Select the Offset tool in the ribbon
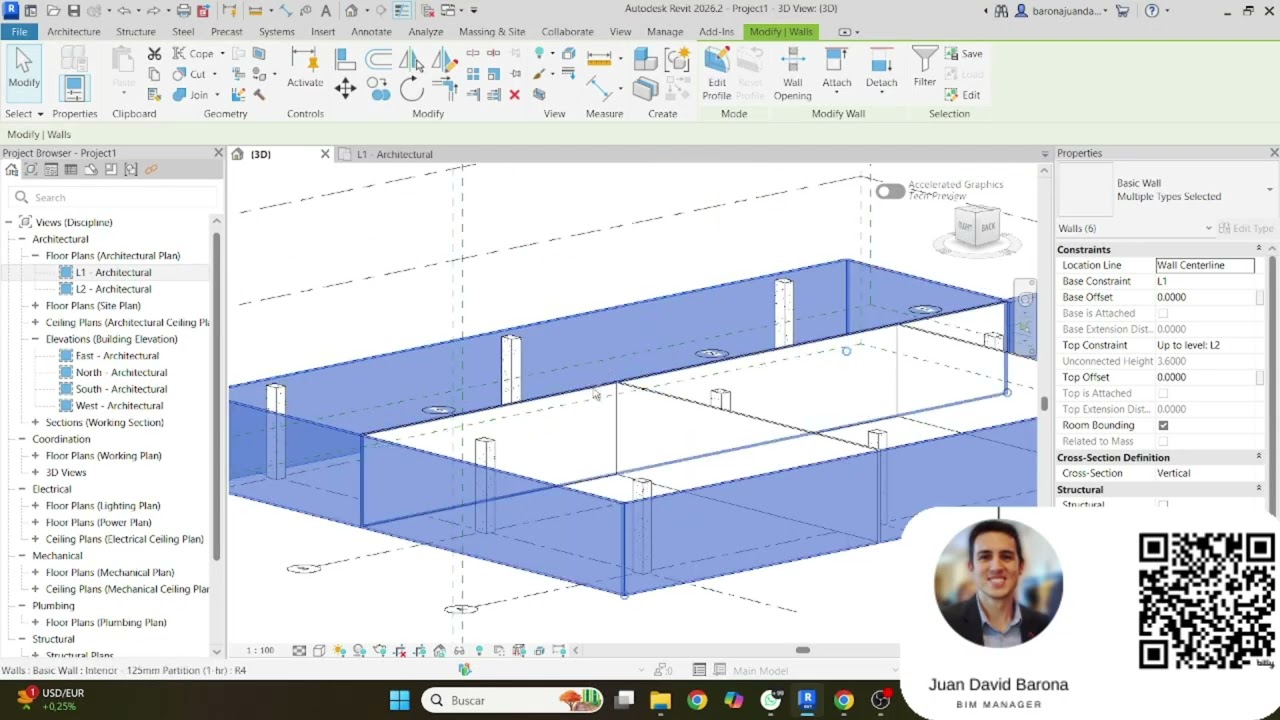Image resolution: width=1280 pixels, height=720 pixels. [x=379, y=59]
